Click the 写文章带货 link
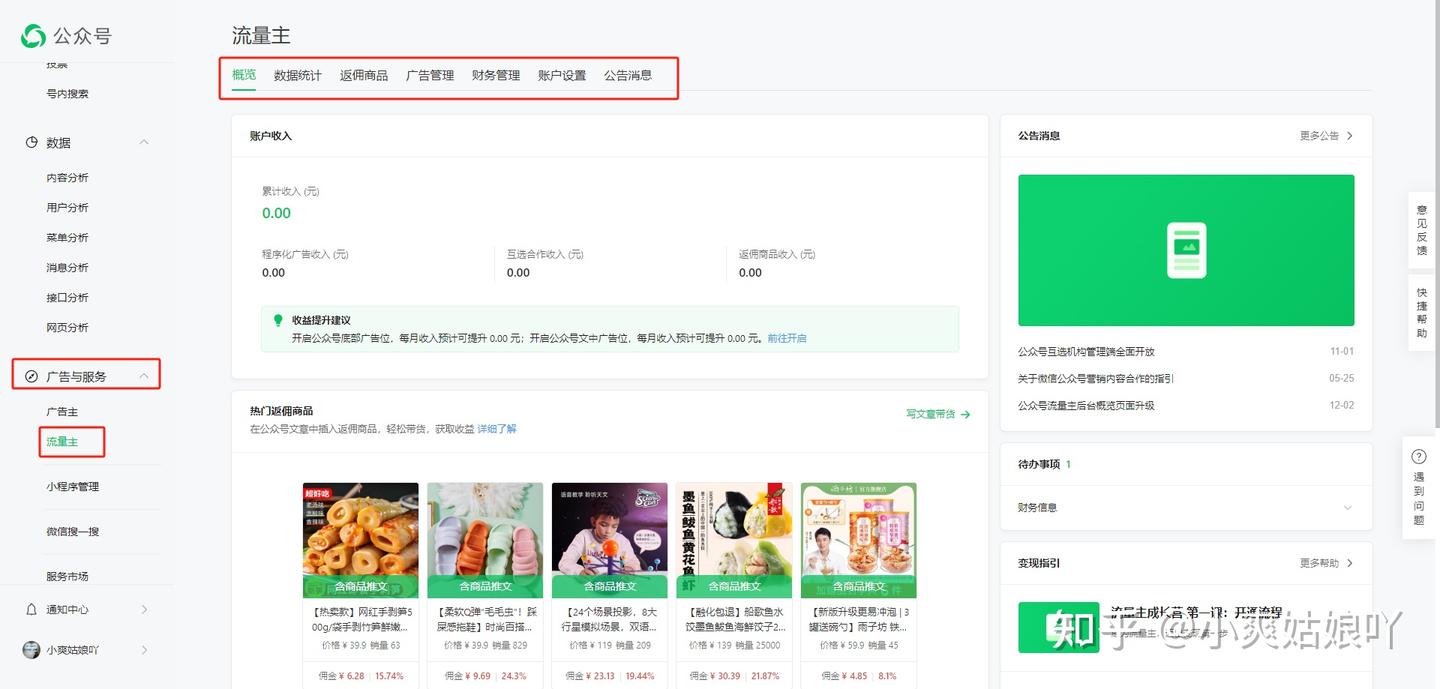 [x=931, y=414]
